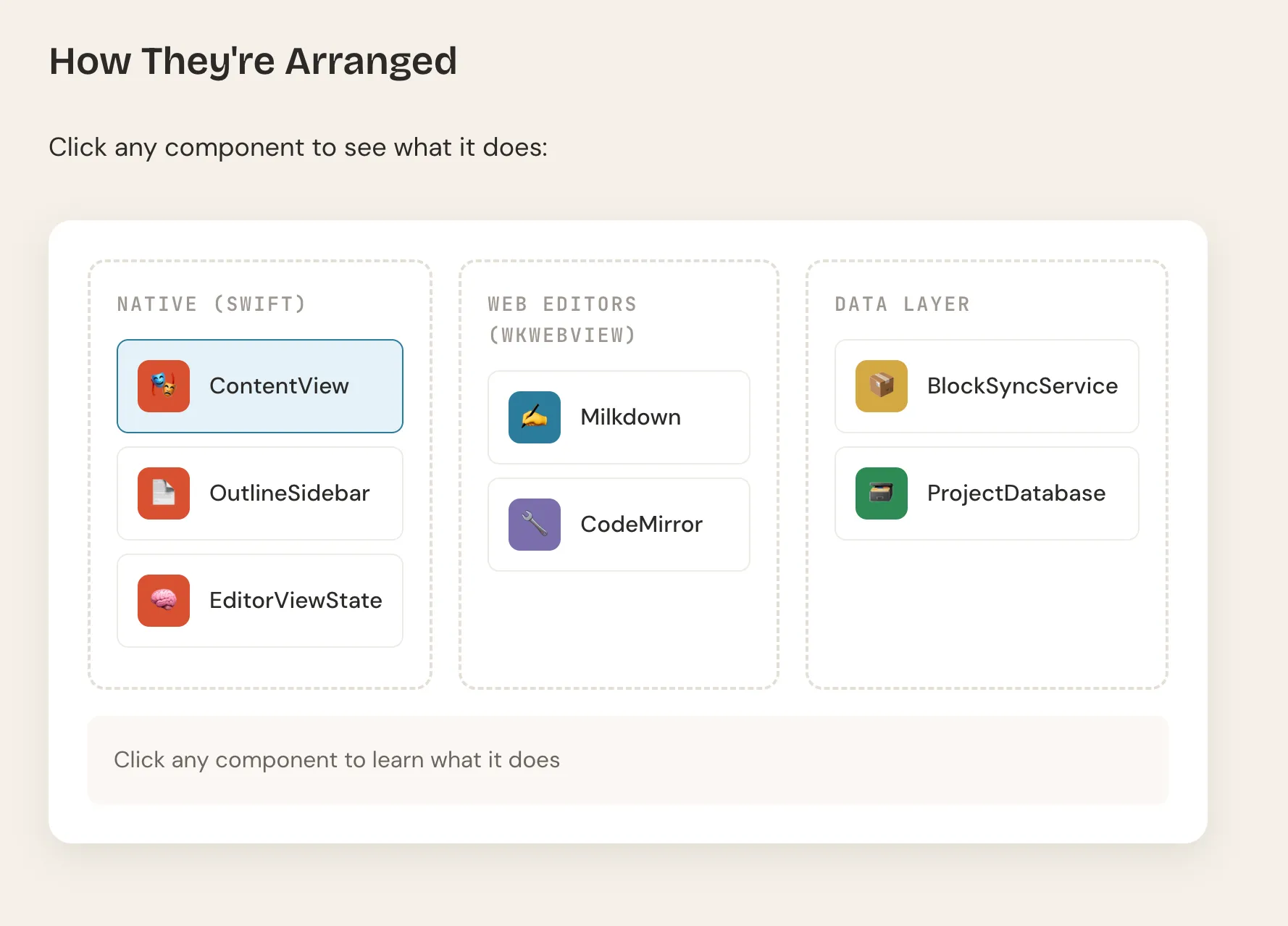The width and height of the screenshot is (1288, 926).
Task: Click the wrench icon for CodeMirror
Action: (535, 525)
